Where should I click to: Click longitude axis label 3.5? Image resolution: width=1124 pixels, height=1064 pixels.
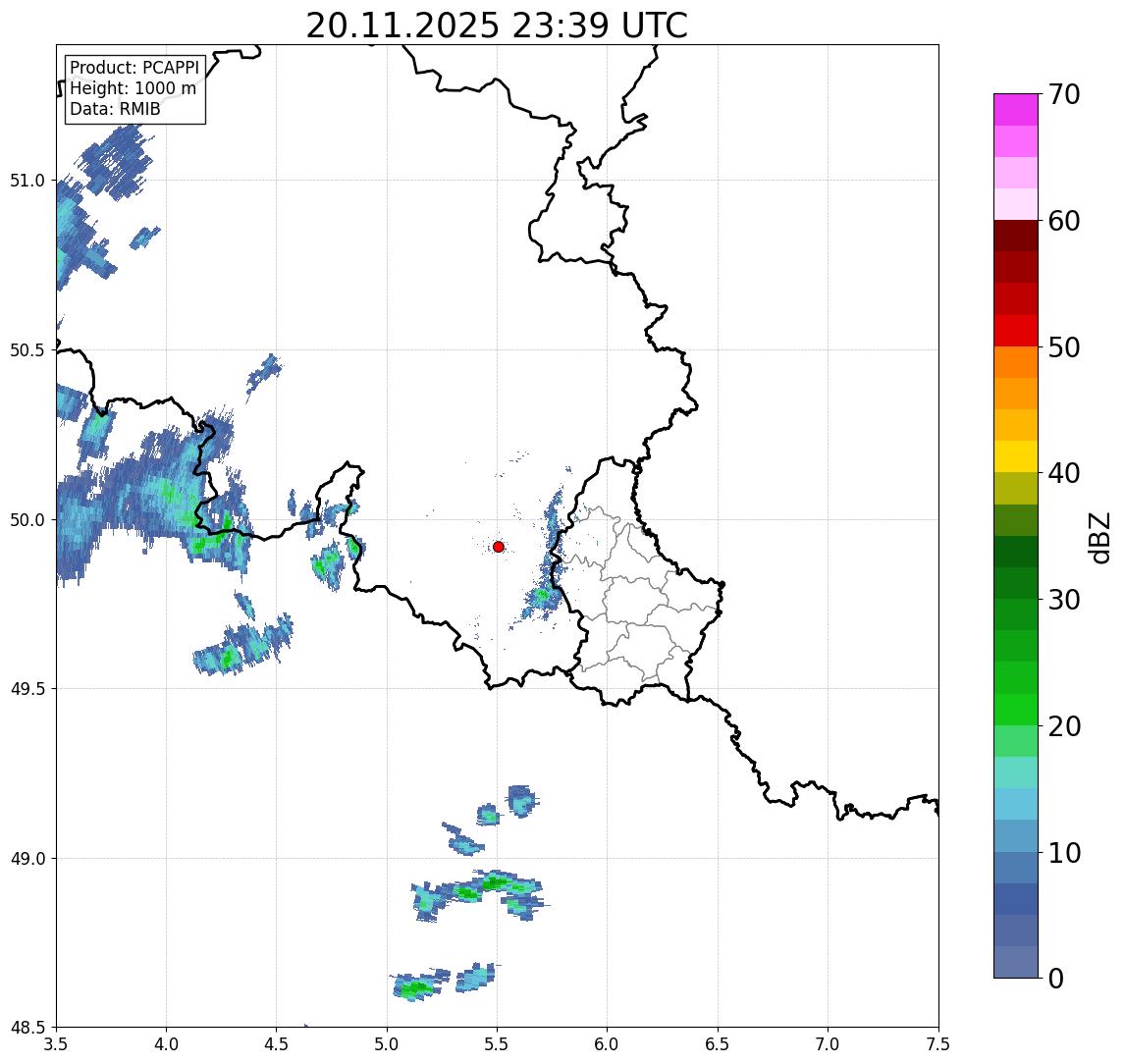56,1044
